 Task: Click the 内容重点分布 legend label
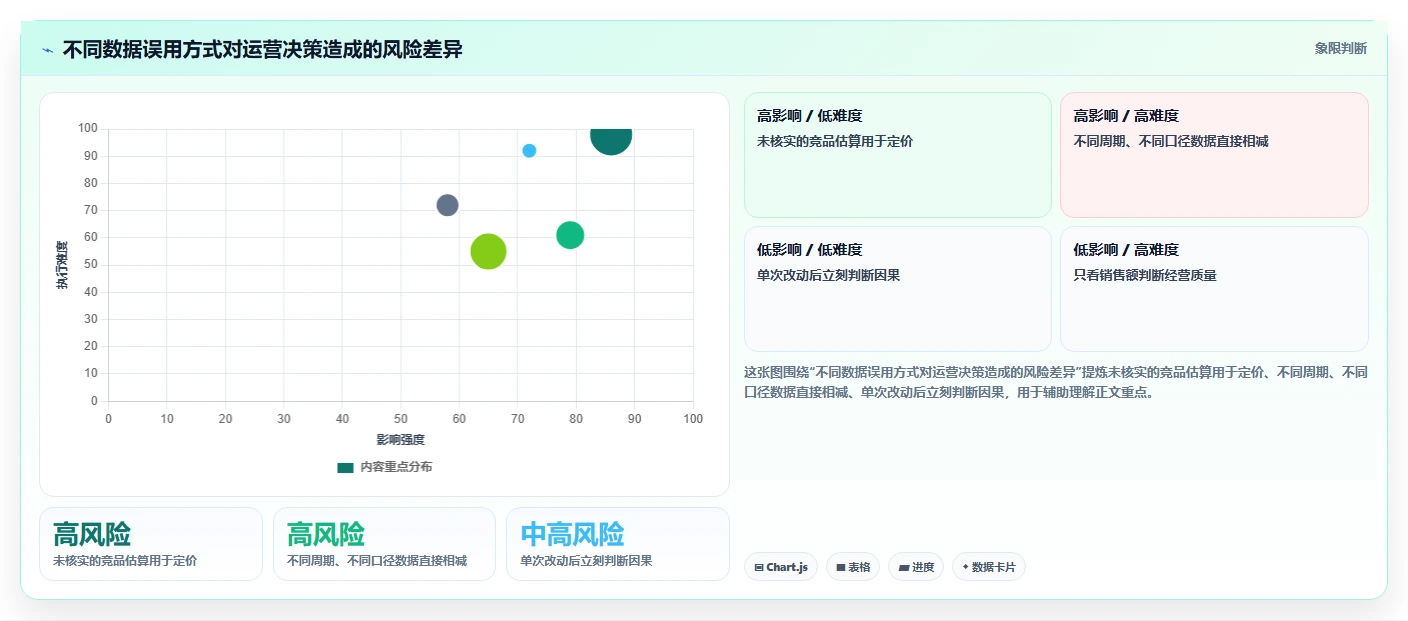(396, 467)
